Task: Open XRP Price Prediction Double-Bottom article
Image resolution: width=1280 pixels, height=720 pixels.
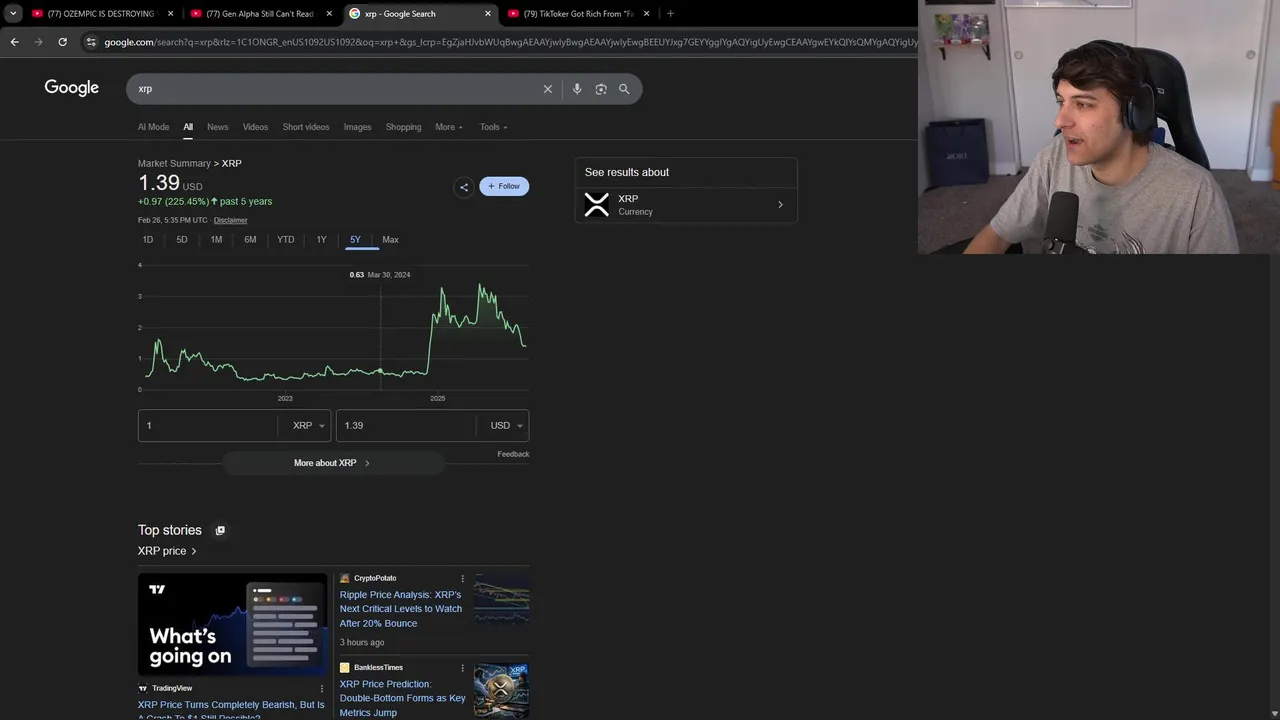Action: coord(402,698)
